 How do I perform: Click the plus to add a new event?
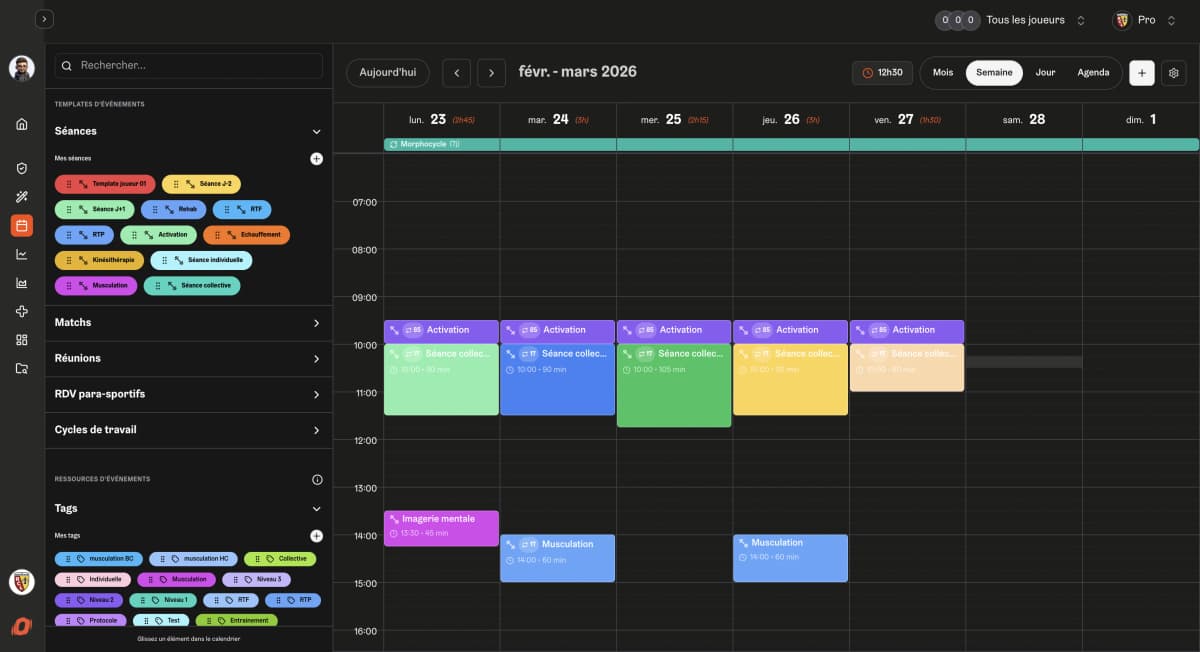1141,72
